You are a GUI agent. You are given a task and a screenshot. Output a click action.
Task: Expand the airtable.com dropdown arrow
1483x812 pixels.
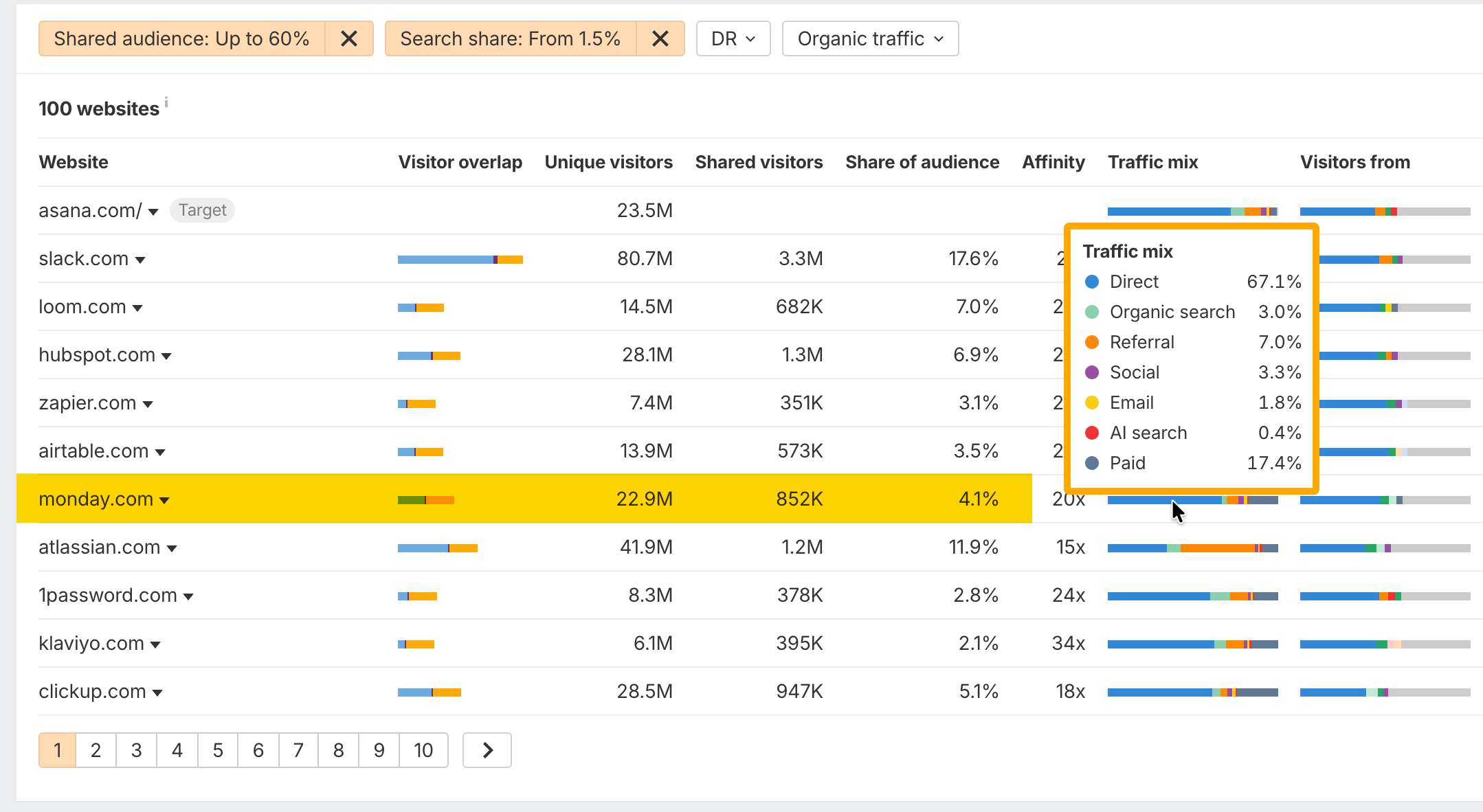160,452
